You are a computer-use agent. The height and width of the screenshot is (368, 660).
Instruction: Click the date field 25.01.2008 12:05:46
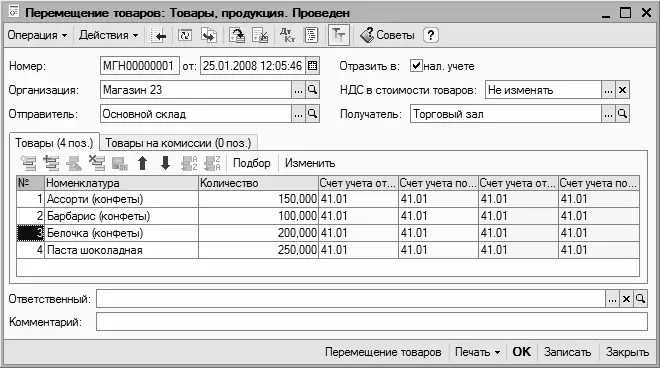click(x=253, y=66)
